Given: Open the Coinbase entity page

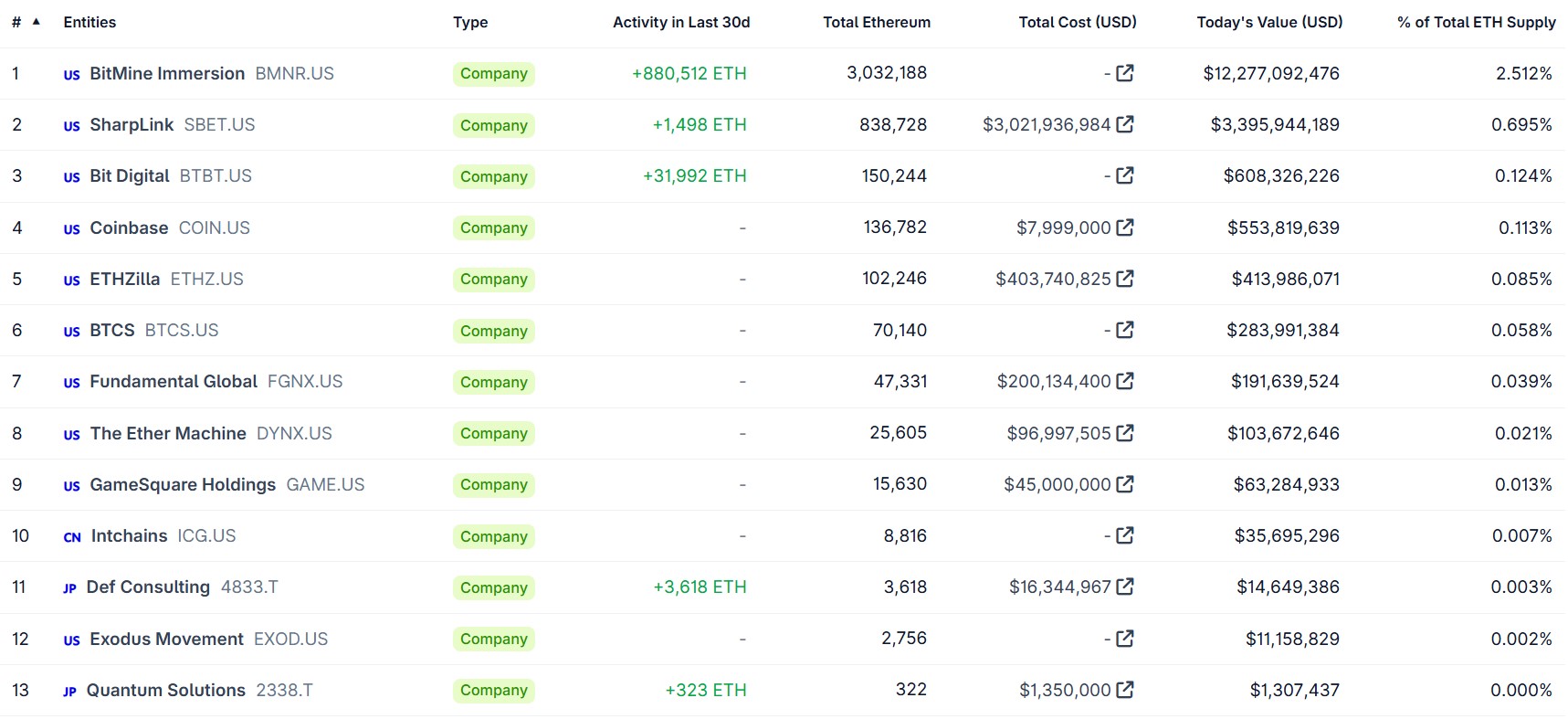Looking at the screenshot, I should (129, 227).
